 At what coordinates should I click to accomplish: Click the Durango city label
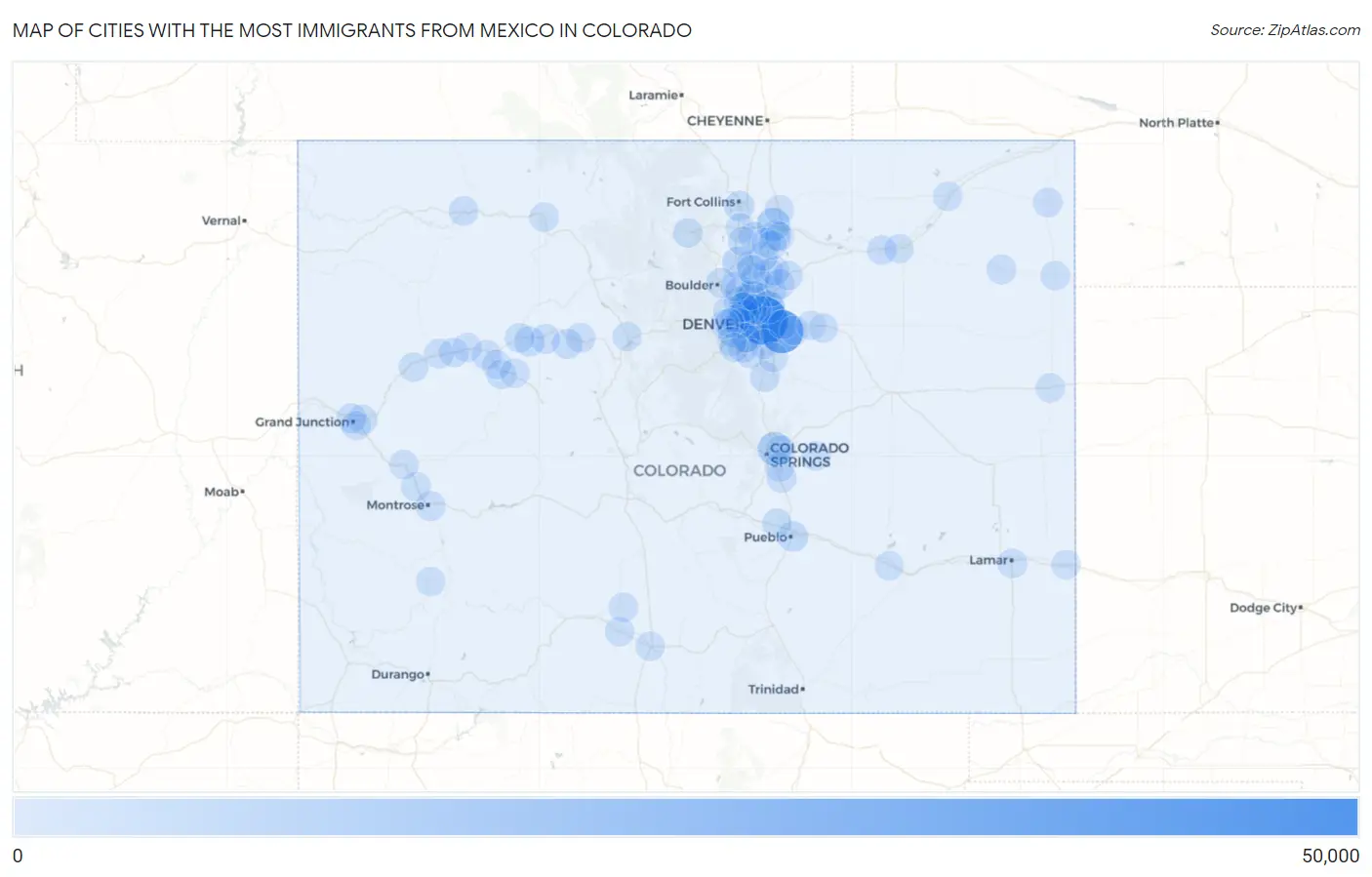click(399, 674)
